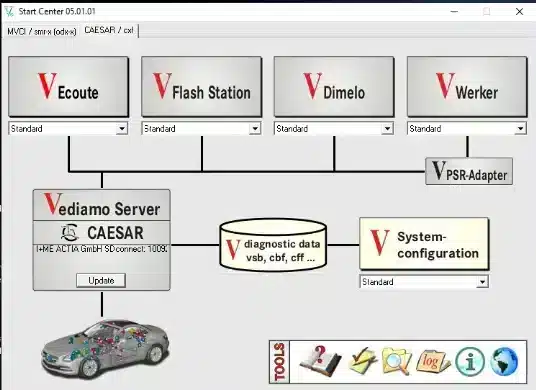The height and width of the screenshot is (390, 536).
Task: Expand the Standard dropdown under Ecoute
Action: [x=122, y=129]
